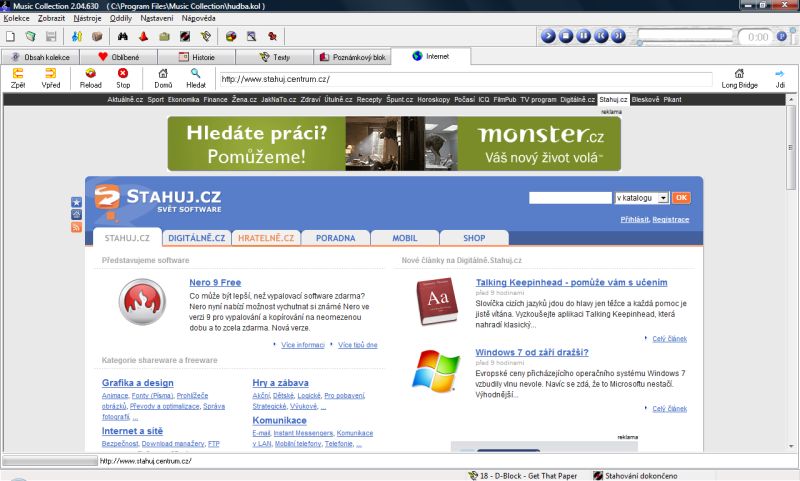This screenshot has width=800, height=481.
Task: Open the Nástroje menu
Action: (x=87, y=18)
